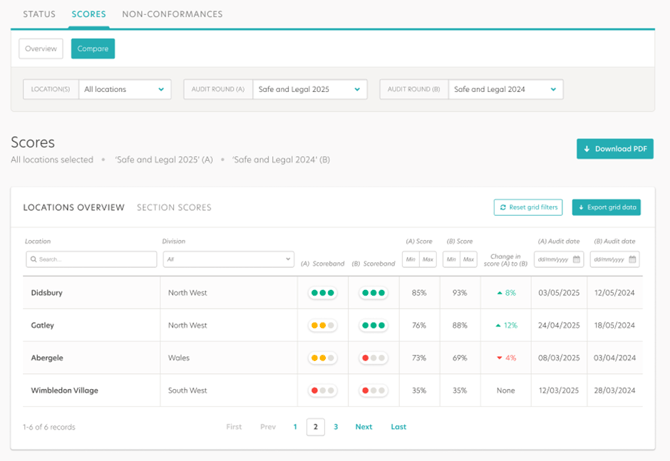
Task: Click calendar icon in (B) Audit date filter
Action: (x=633, y=260)
